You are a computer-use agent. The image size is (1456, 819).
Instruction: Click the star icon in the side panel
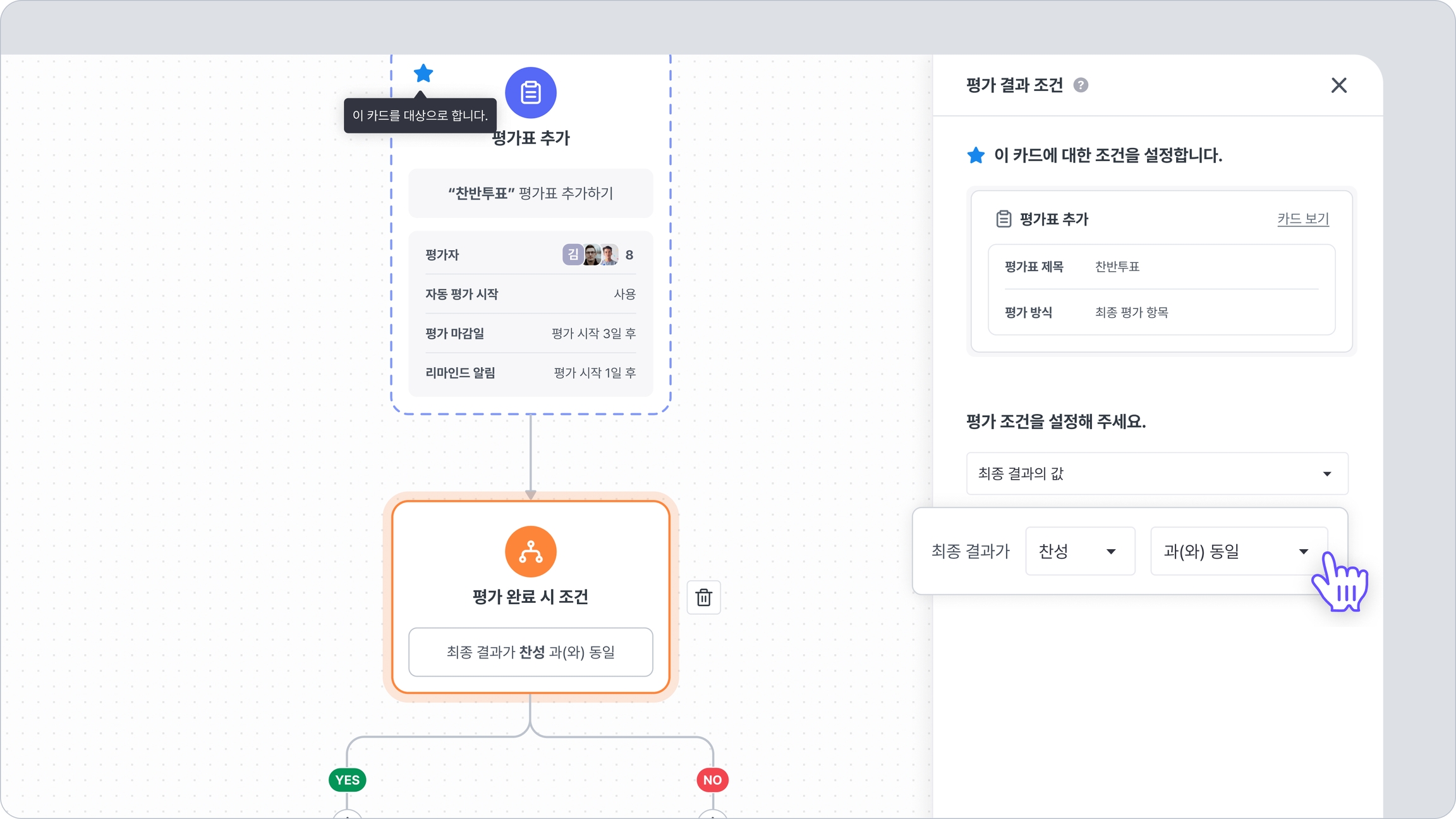click(976, 155)
